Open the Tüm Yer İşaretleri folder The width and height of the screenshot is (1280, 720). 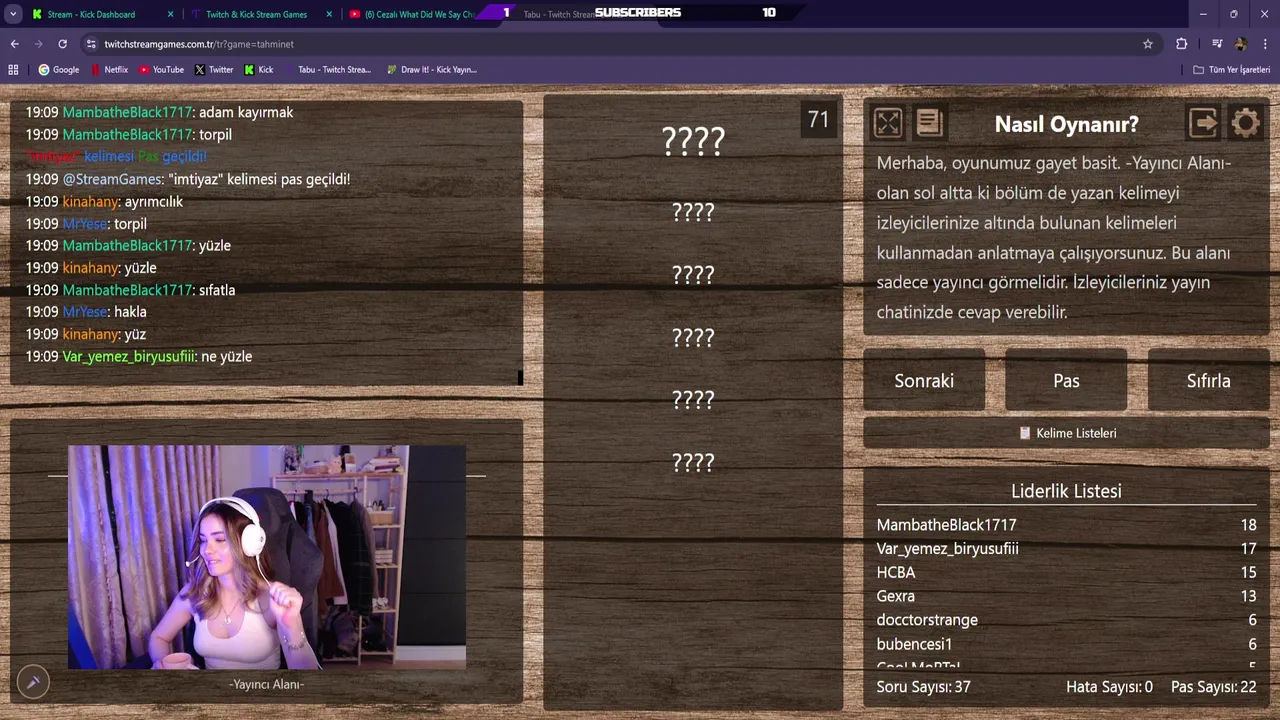(x=1232, y=70)
